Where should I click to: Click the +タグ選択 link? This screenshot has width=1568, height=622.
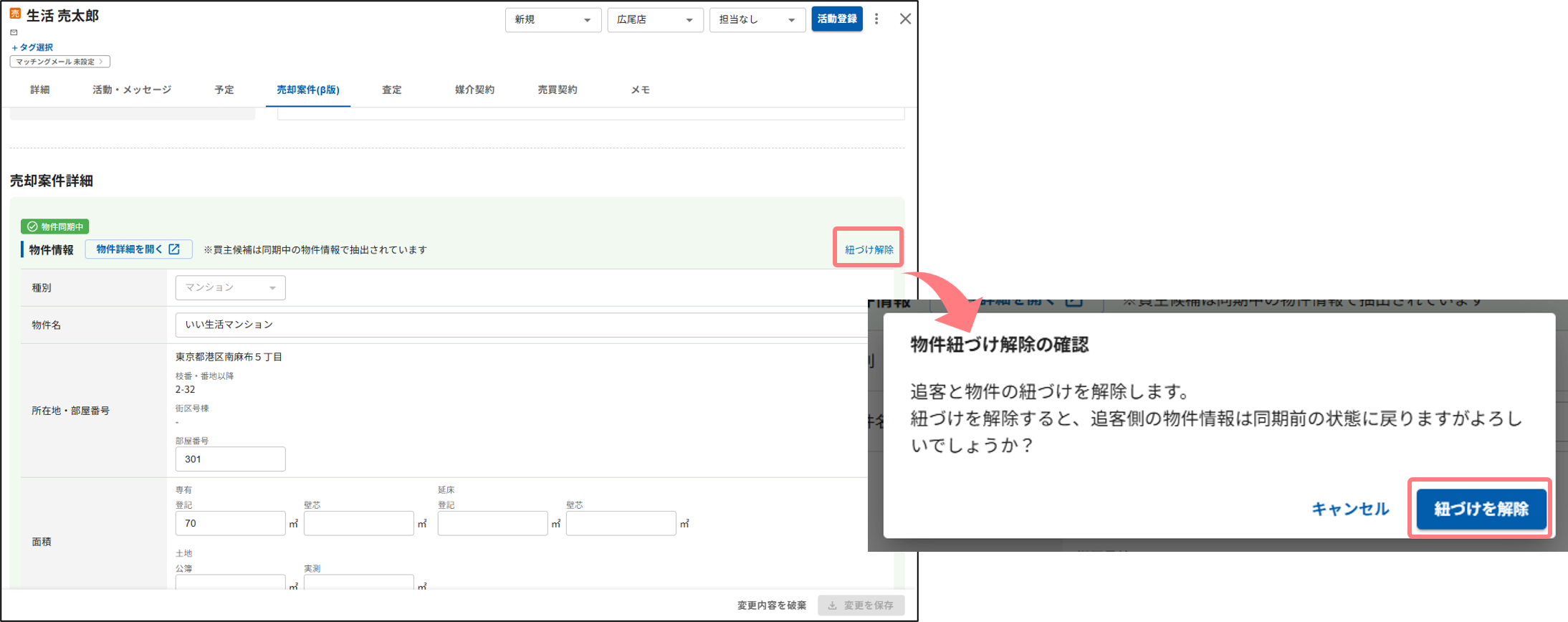32,47
